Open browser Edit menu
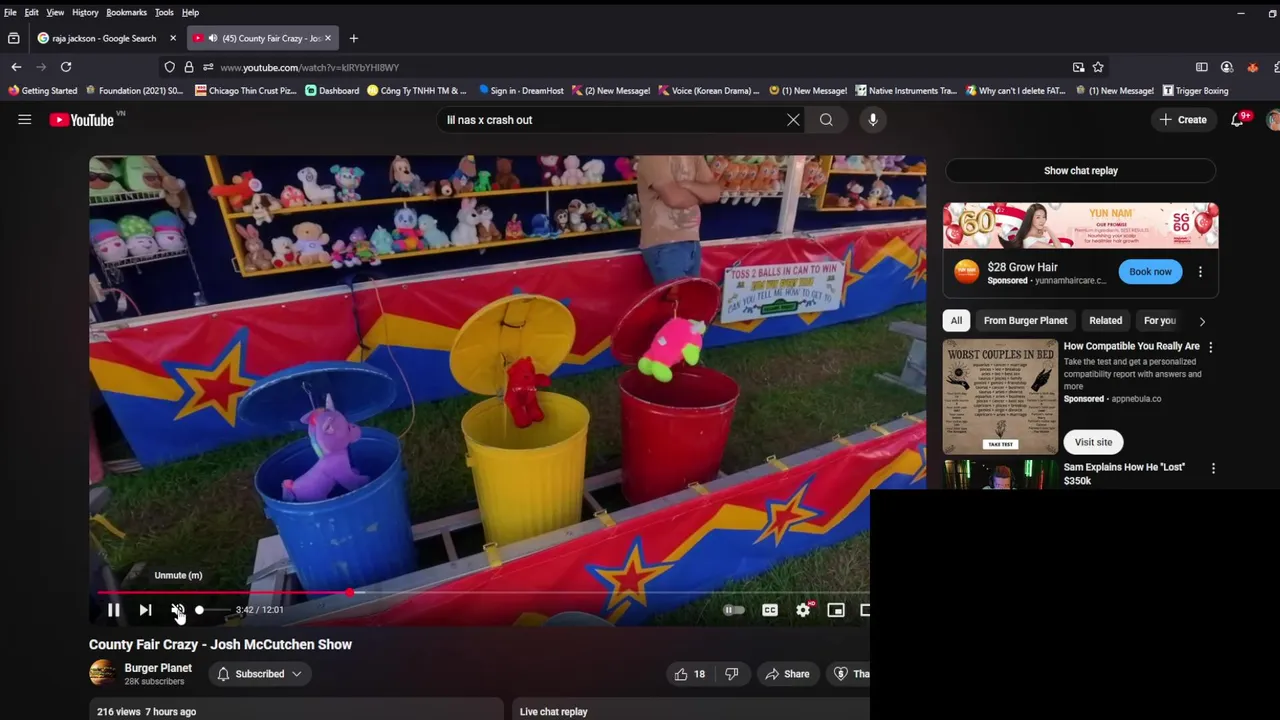The width and height of the screenshot is (1280, 720). 32,12
